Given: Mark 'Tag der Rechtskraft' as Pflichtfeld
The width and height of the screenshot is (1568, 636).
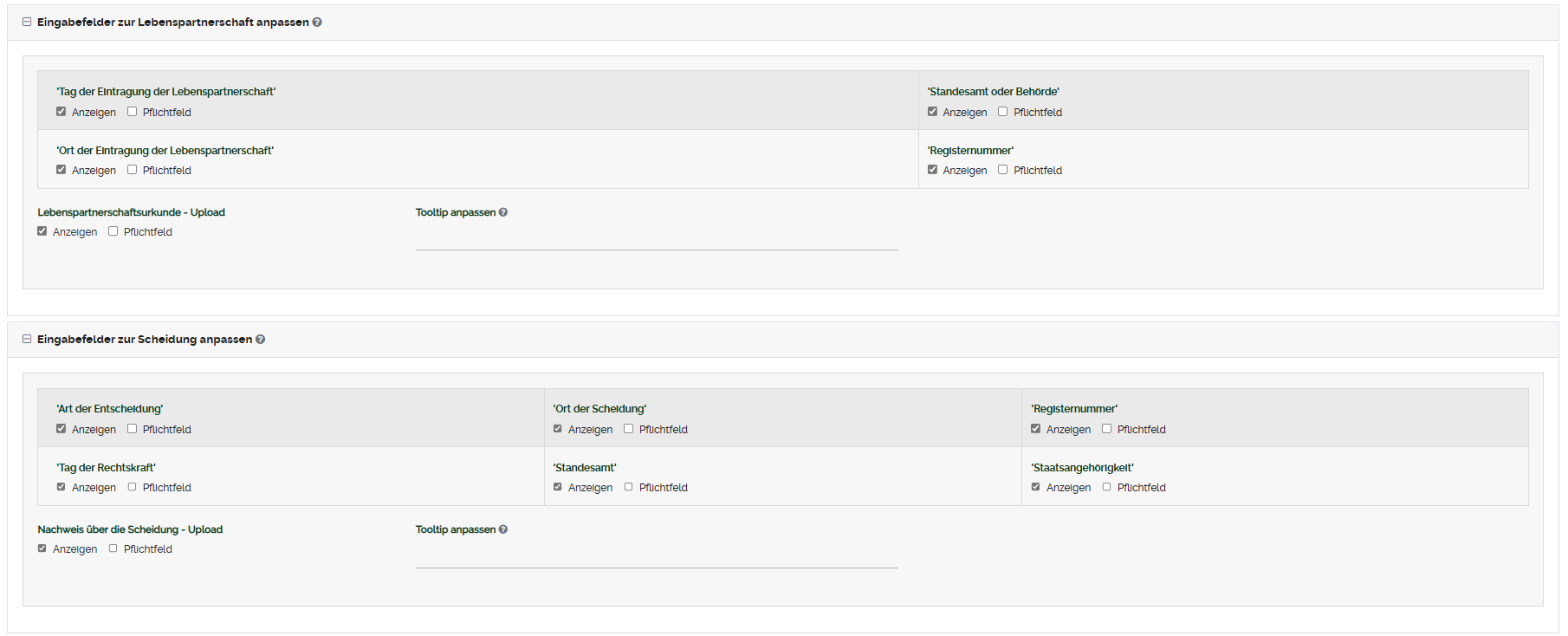Looking at the screenshot, I should [133, 487].
